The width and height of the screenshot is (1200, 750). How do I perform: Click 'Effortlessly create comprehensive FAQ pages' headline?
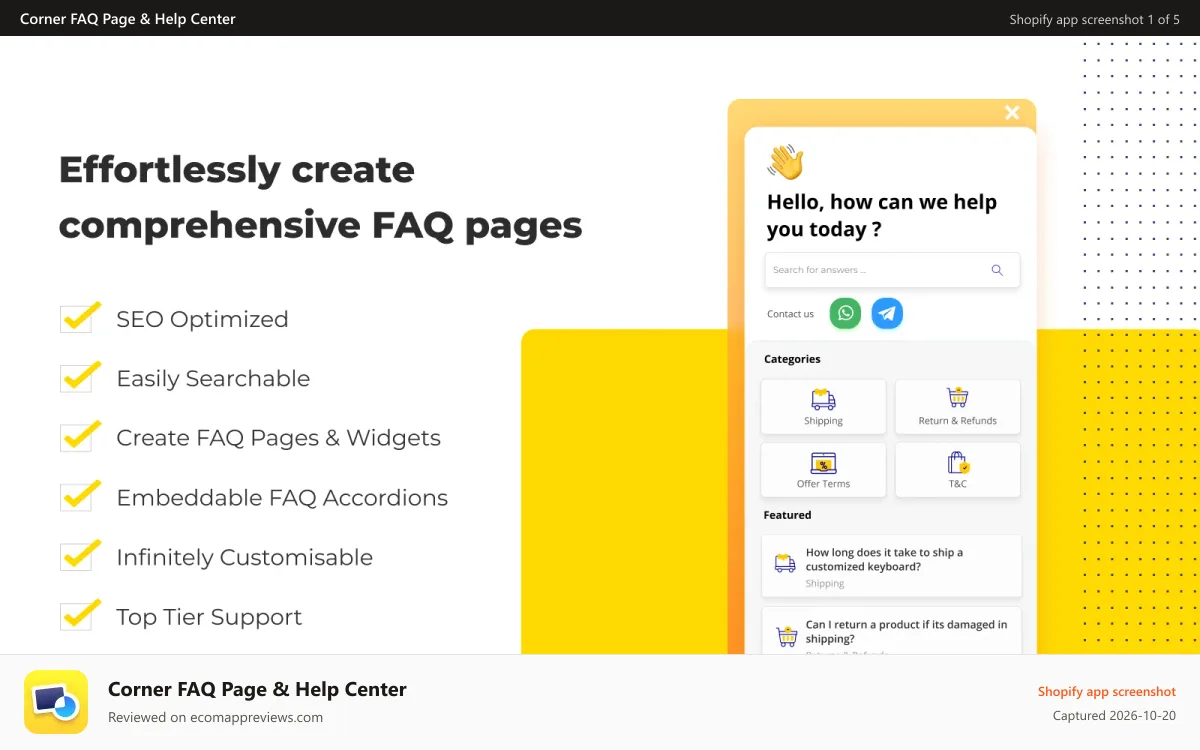pyautogui.click(x=320, y=197)
